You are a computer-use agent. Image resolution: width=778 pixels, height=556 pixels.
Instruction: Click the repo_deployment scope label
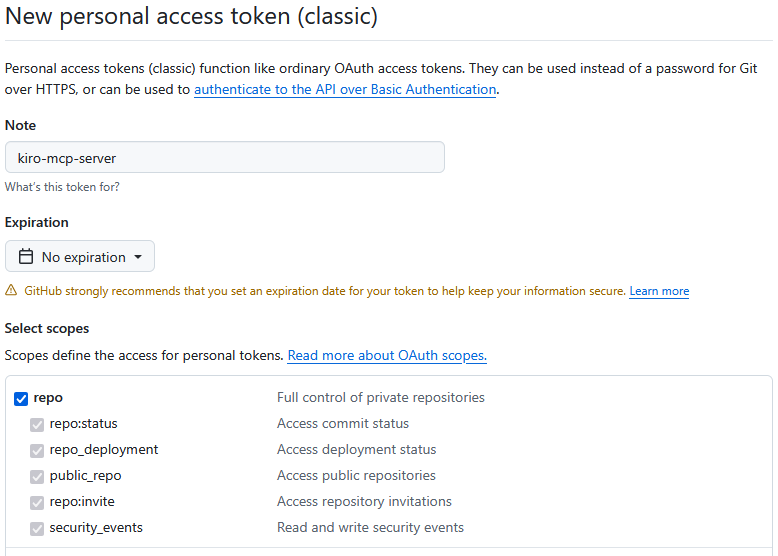tap(104, 450)
